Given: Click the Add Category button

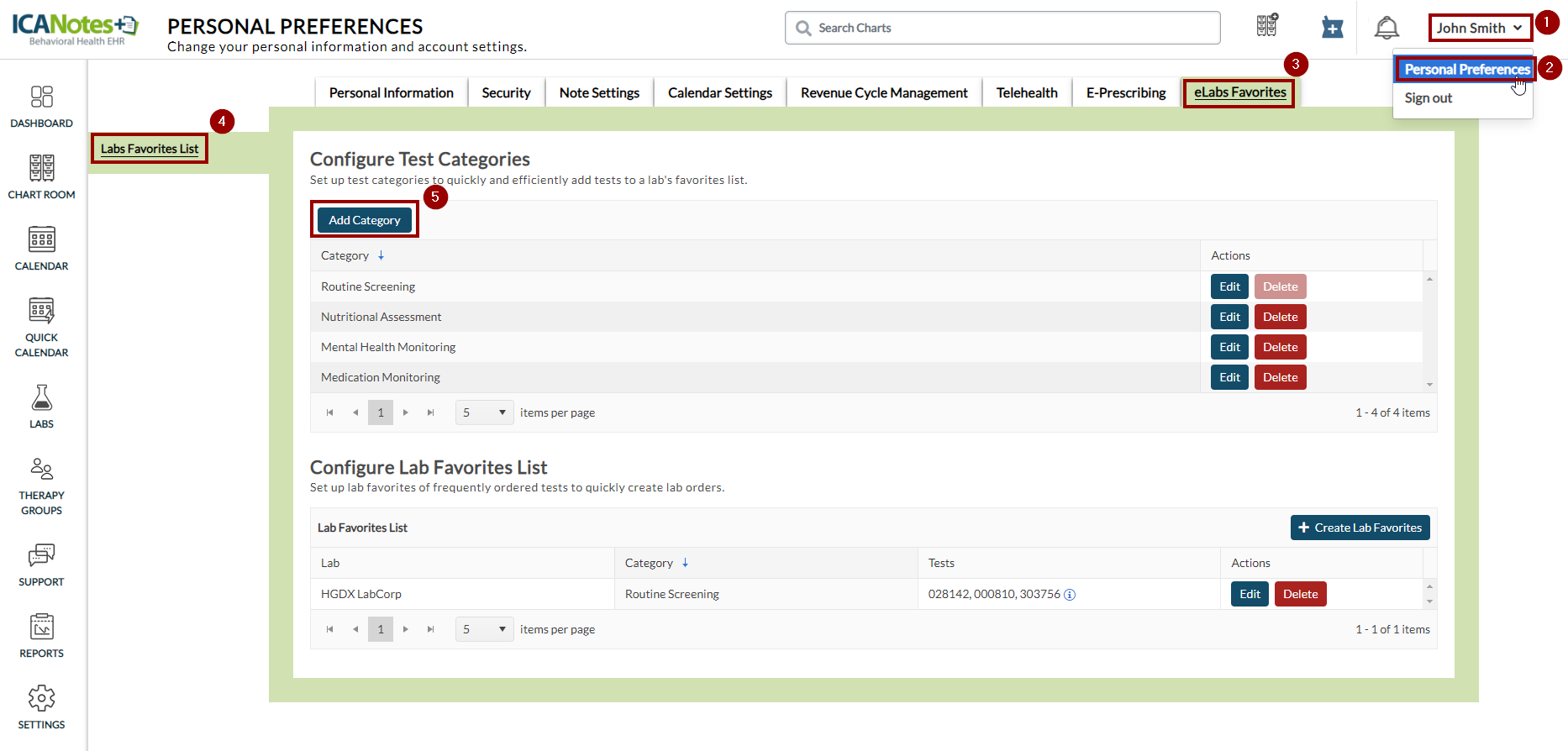Looking at the screenshot, I should [364, 220].
